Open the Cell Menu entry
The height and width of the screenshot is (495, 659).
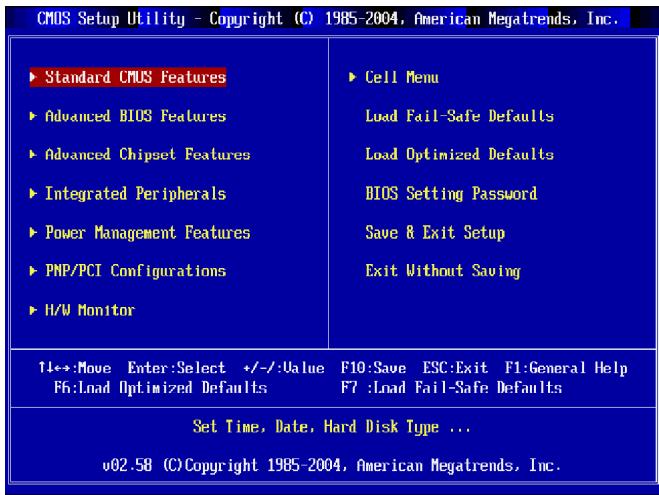pos(402,77)
